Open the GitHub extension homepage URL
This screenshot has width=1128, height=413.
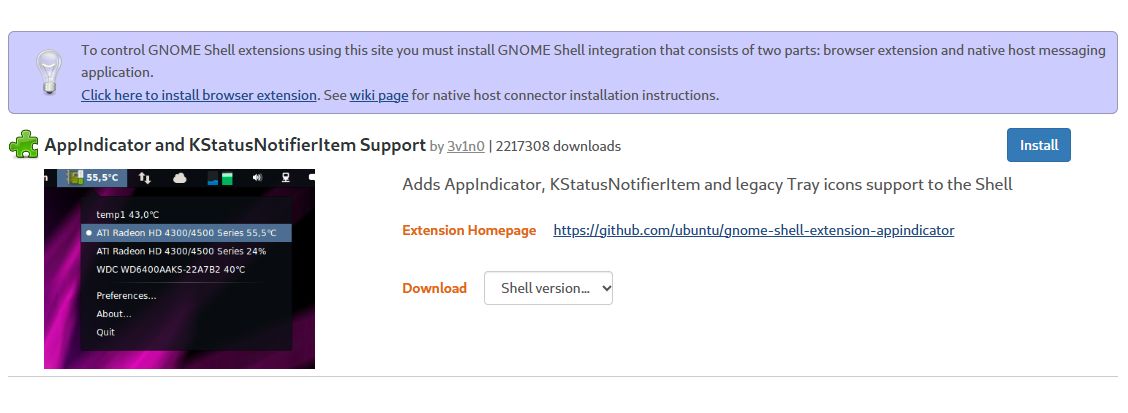[753, 230]
